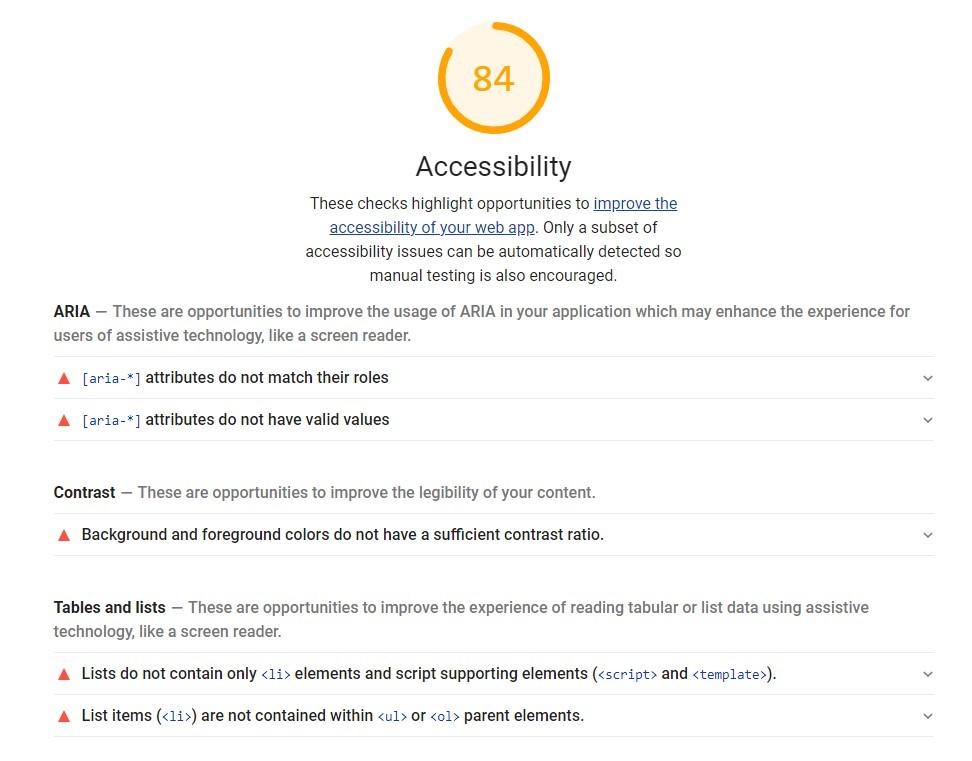Open the 'attributes do not have valid values' row
The image size is (972, 761).
[x=493, y=420]
